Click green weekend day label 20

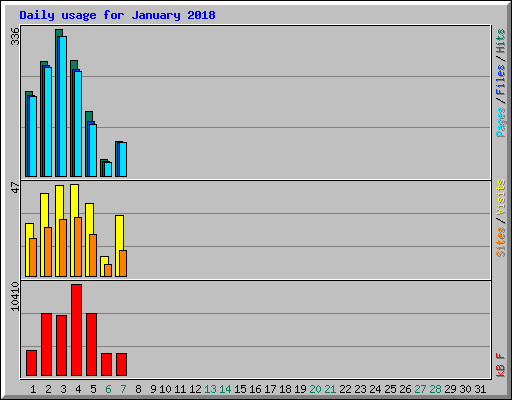pyautogui.click(x=315, y=389)
